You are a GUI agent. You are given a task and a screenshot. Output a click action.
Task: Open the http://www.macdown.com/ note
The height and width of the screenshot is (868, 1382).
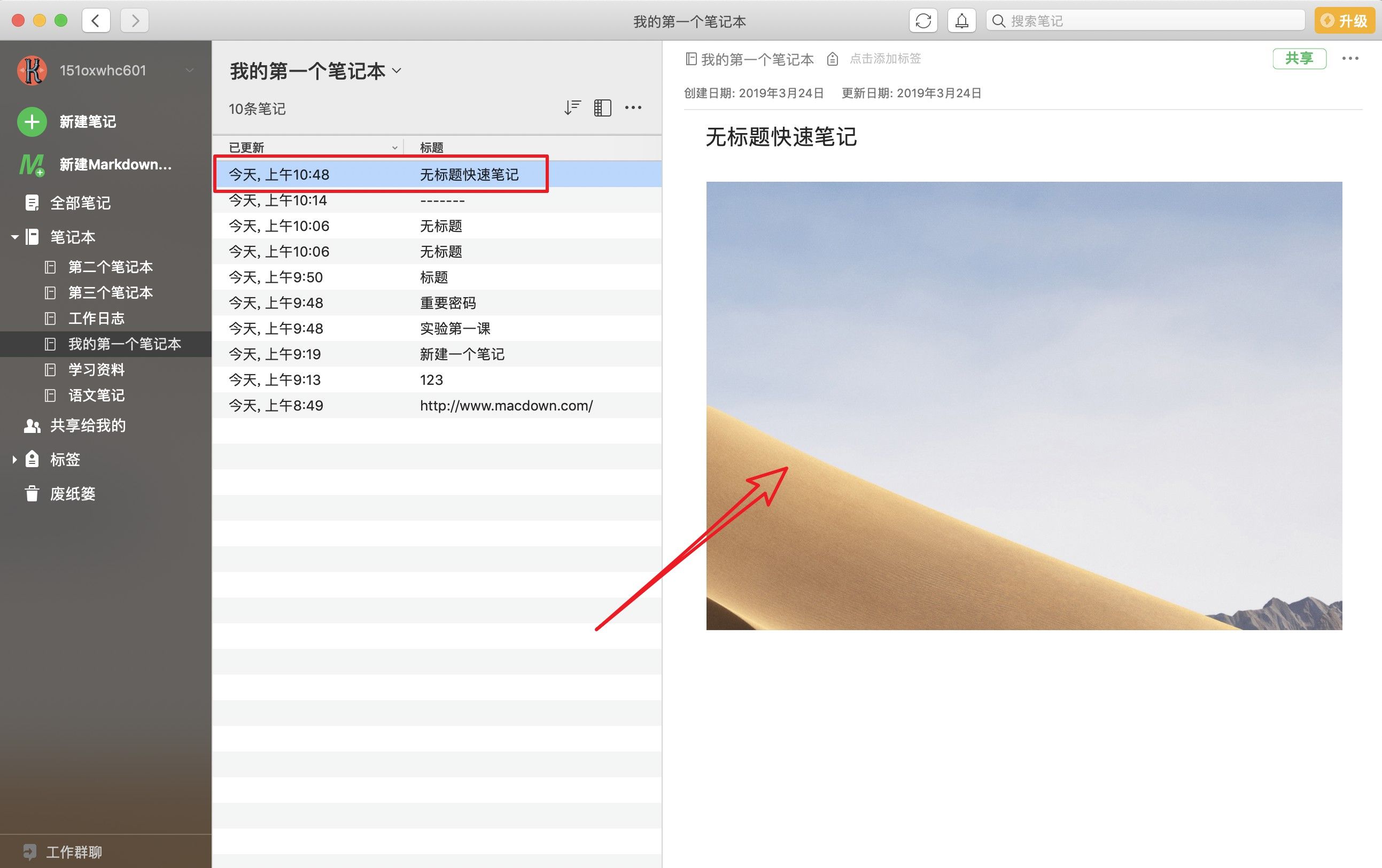[437, 405]
